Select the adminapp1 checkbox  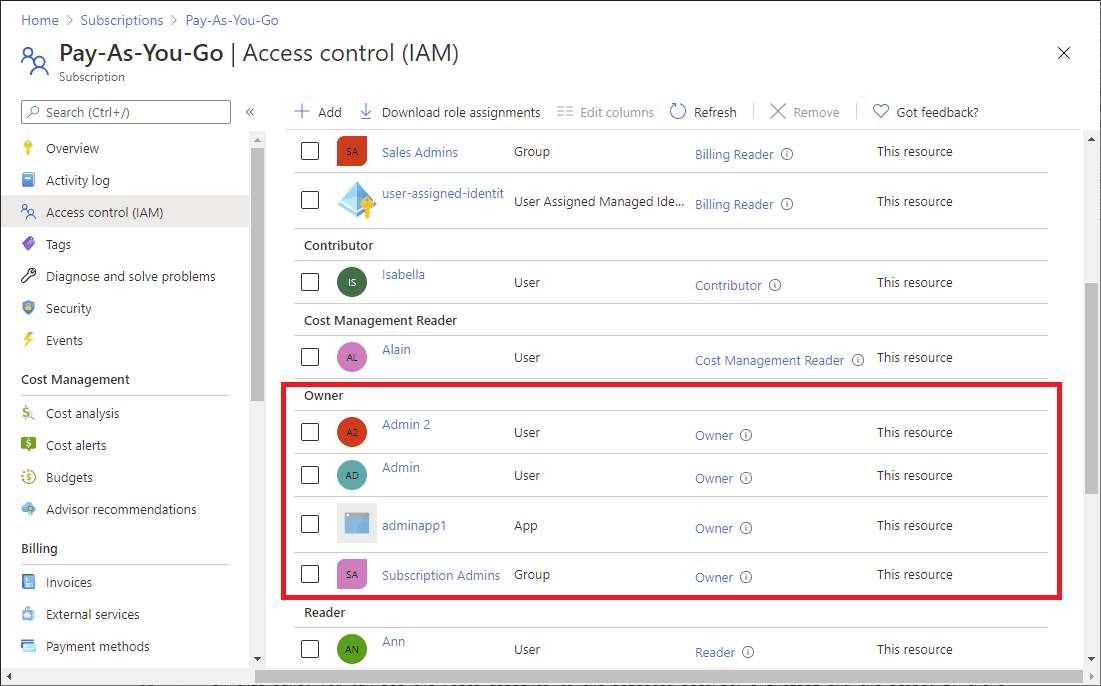pyautogui.click(x=310, y=524)
